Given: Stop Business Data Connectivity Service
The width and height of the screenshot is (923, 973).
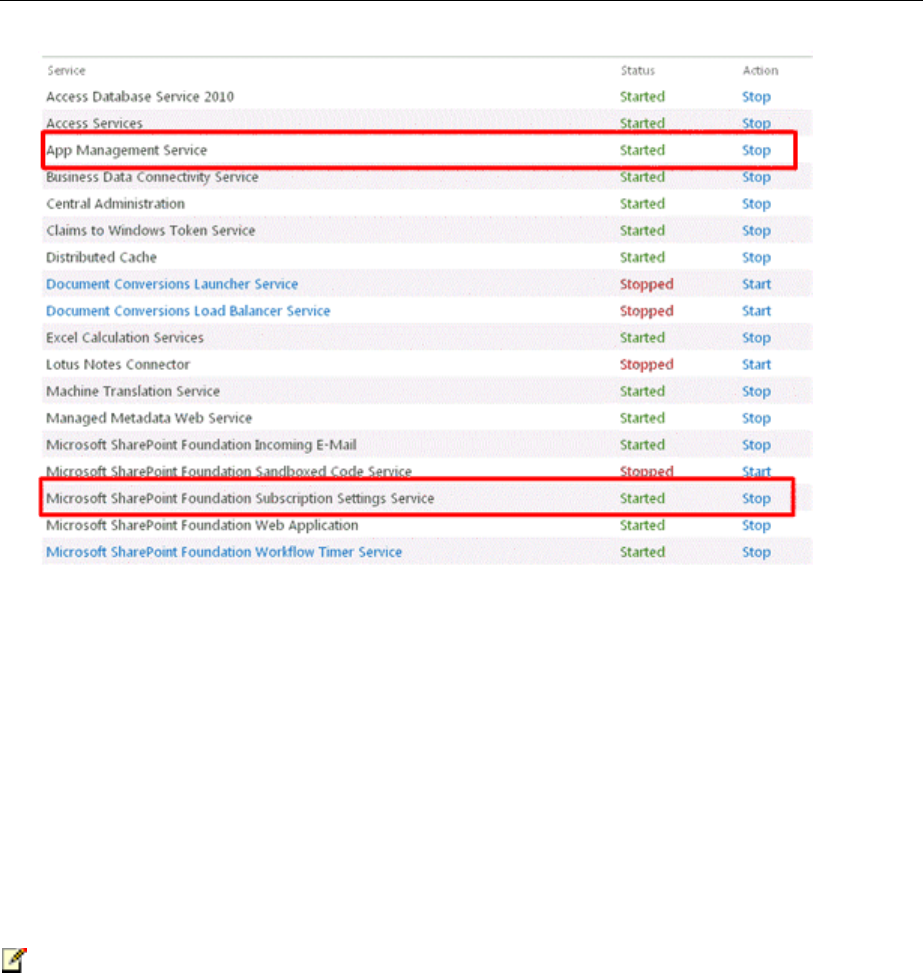Looking at the screenshot, I should (756, 177).
